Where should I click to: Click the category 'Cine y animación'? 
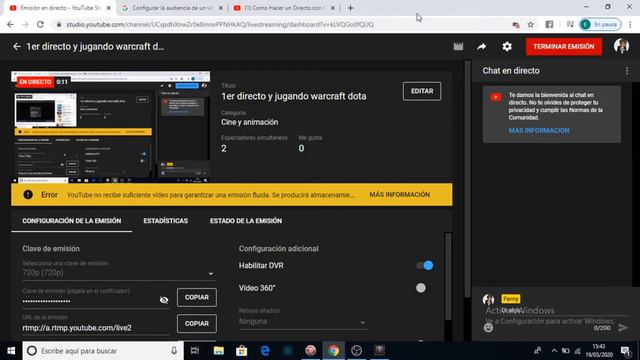(250, 122)
